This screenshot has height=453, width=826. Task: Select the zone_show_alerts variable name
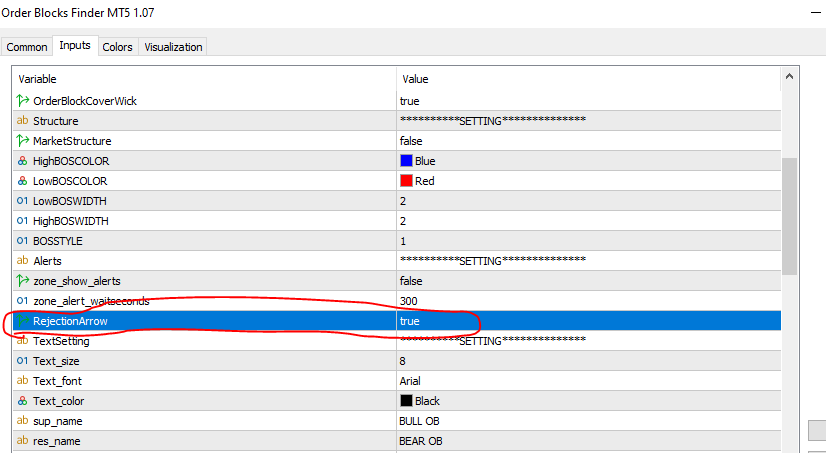77,281
